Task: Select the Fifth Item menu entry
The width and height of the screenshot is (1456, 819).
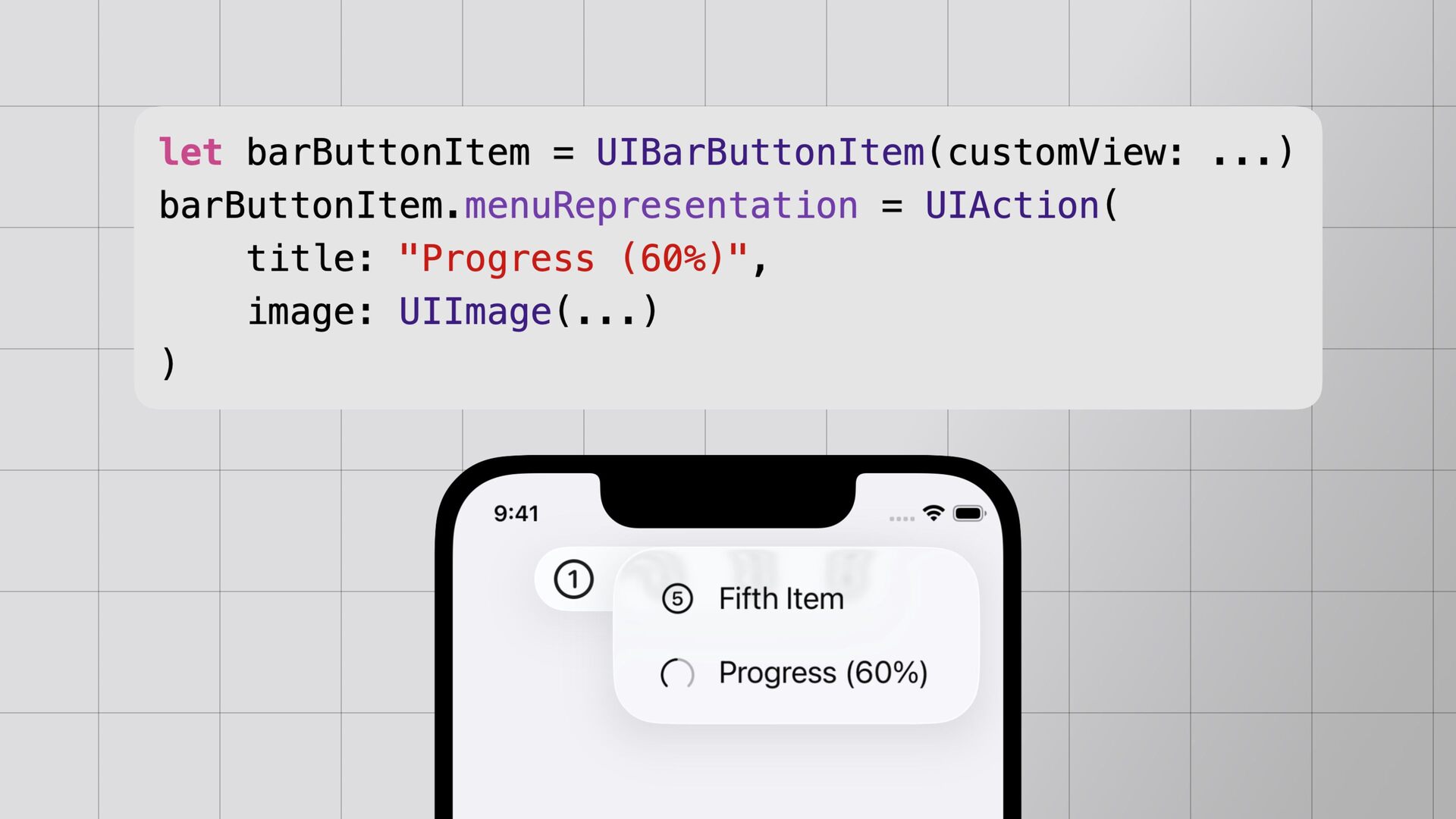Action: point(781,599)
